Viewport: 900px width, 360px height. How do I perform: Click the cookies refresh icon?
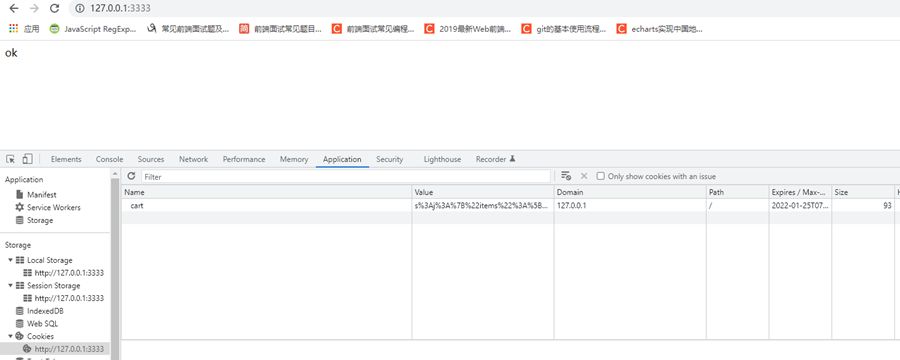coord(131,176)
